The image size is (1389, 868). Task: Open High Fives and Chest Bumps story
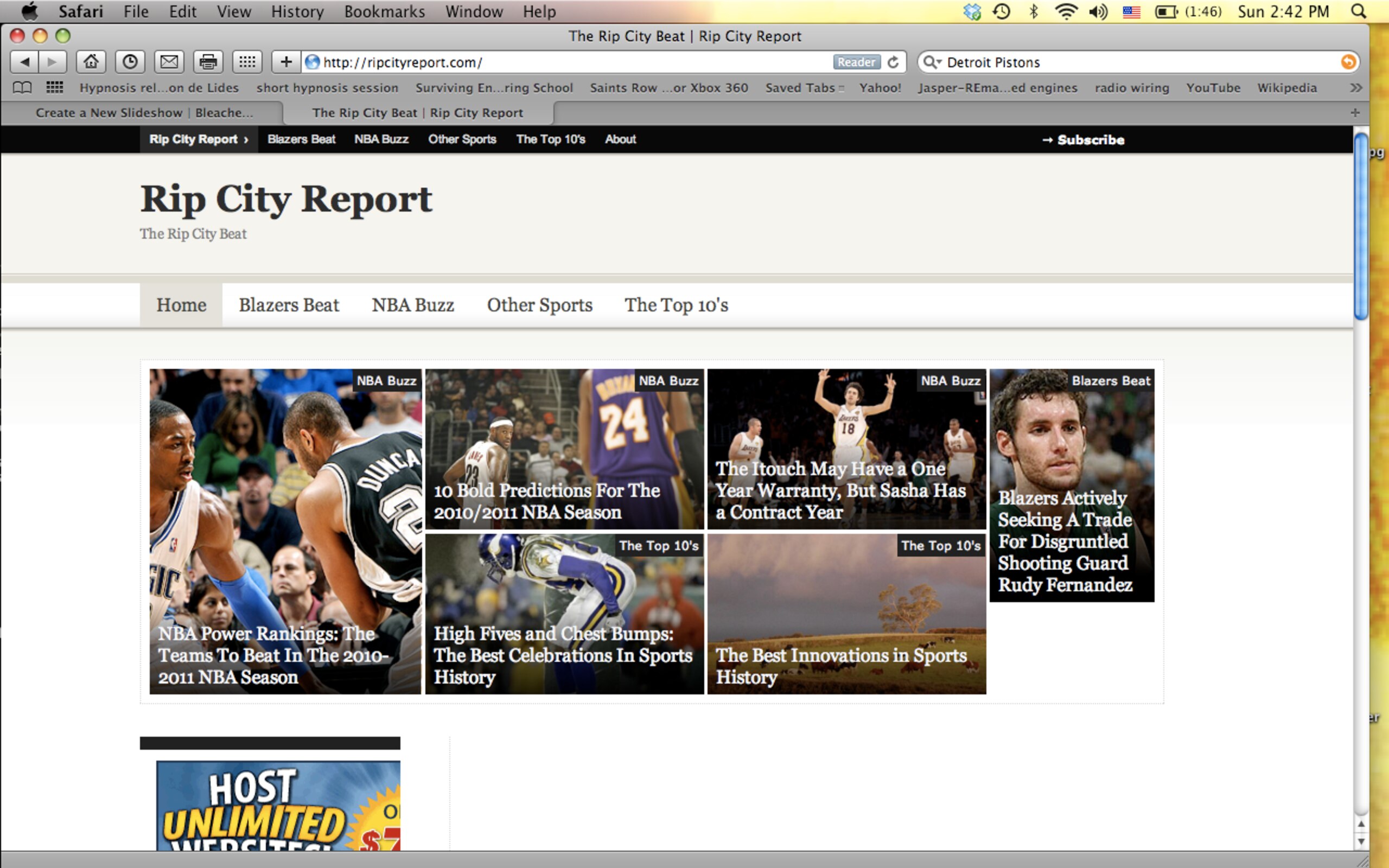564,614
